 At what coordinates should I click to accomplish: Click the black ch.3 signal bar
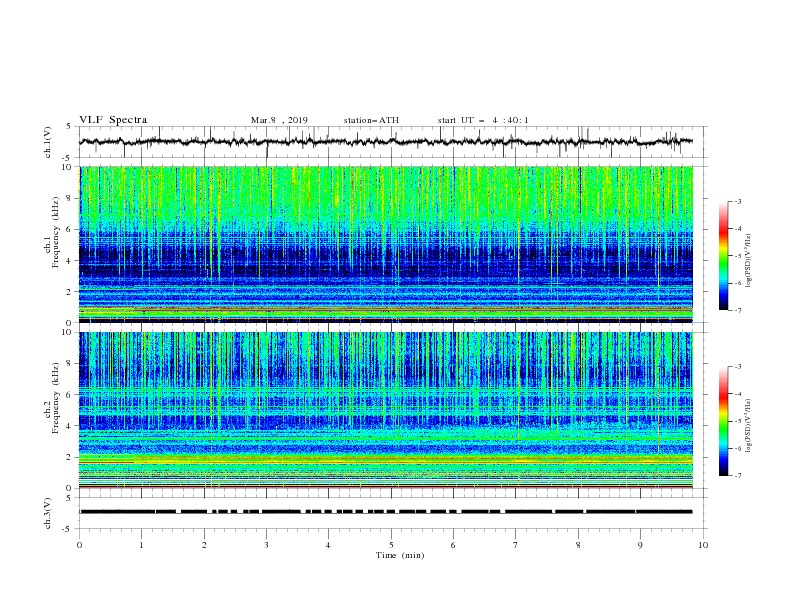tap(386, 512)
